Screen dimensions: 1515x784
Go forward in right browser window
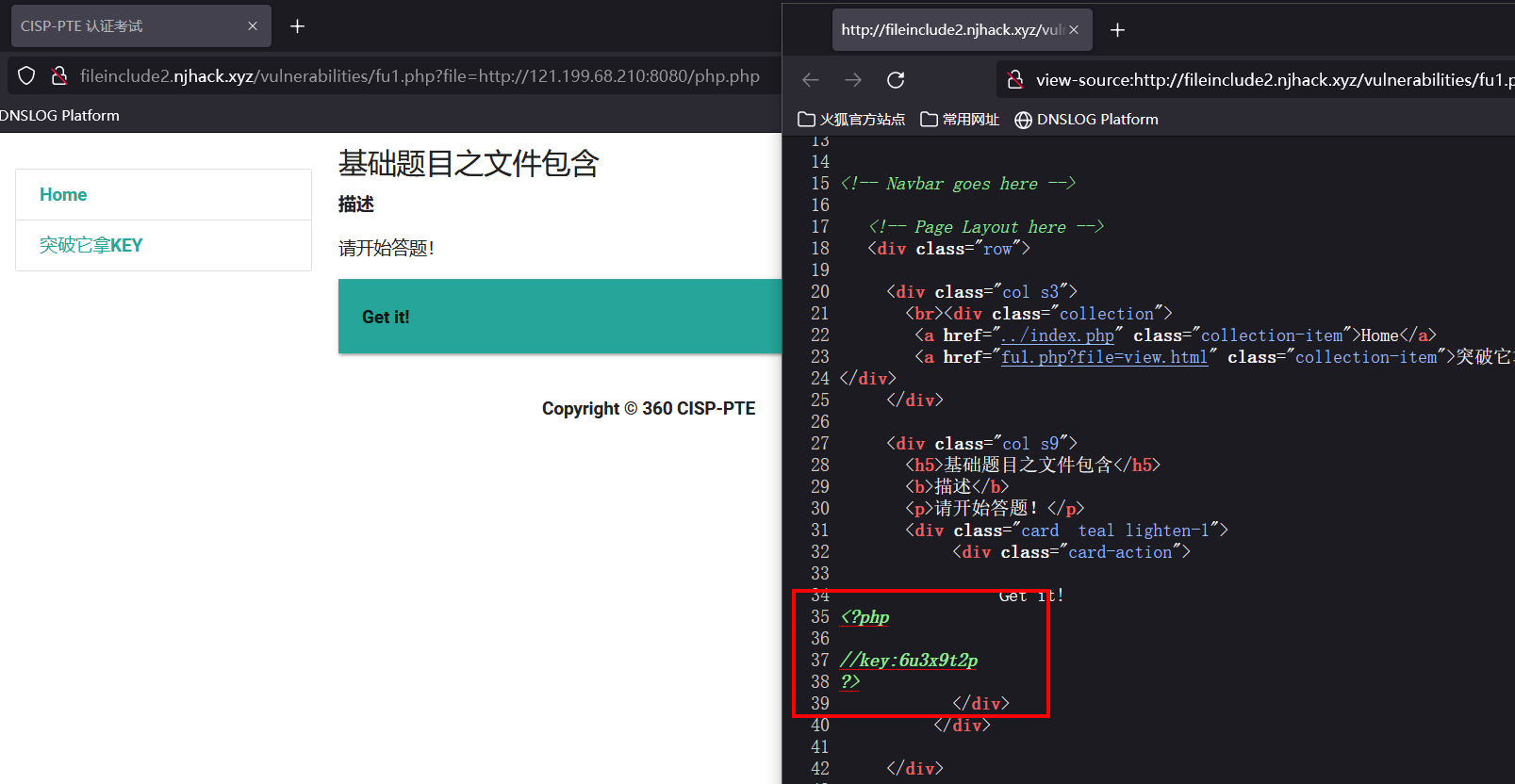click(x=853, y=80)
